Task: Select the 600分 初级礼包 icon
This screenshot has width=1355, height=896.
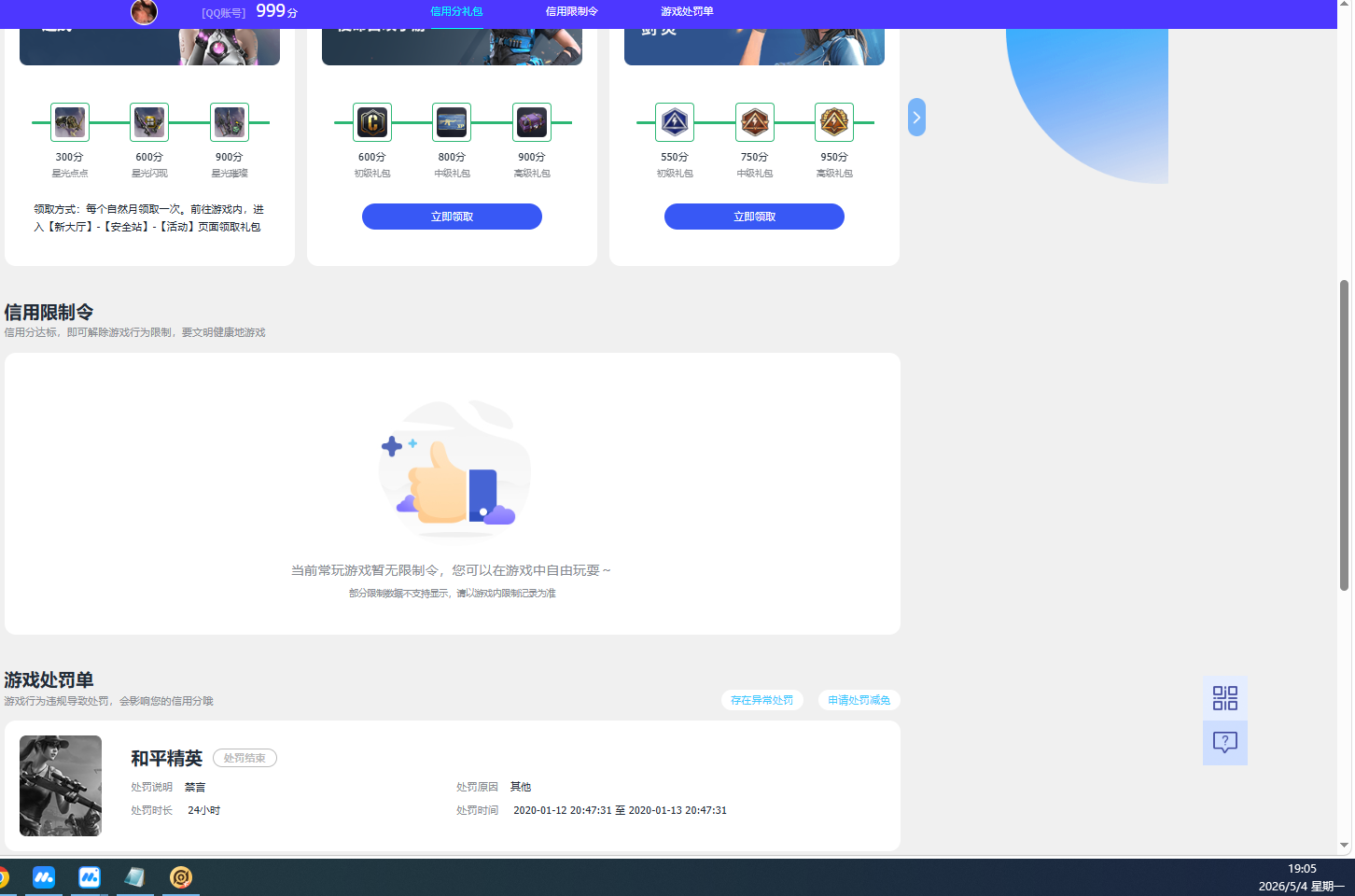Action: click(x=372, y=122)
